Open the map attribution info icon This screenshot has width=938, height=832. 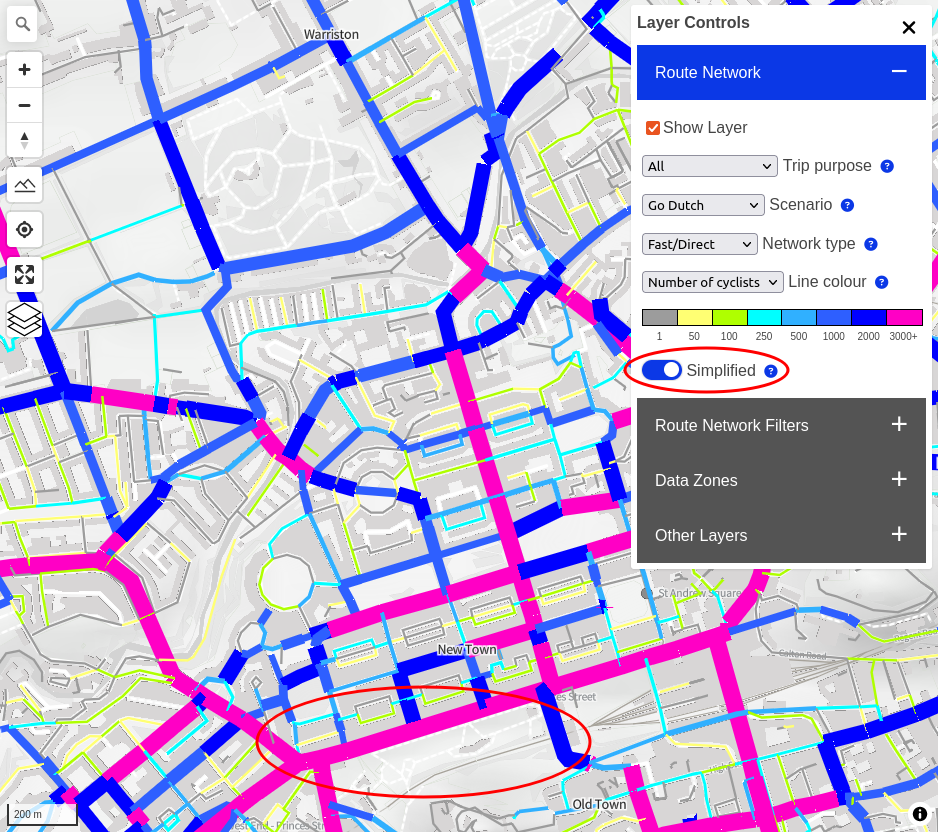(919, 814)
